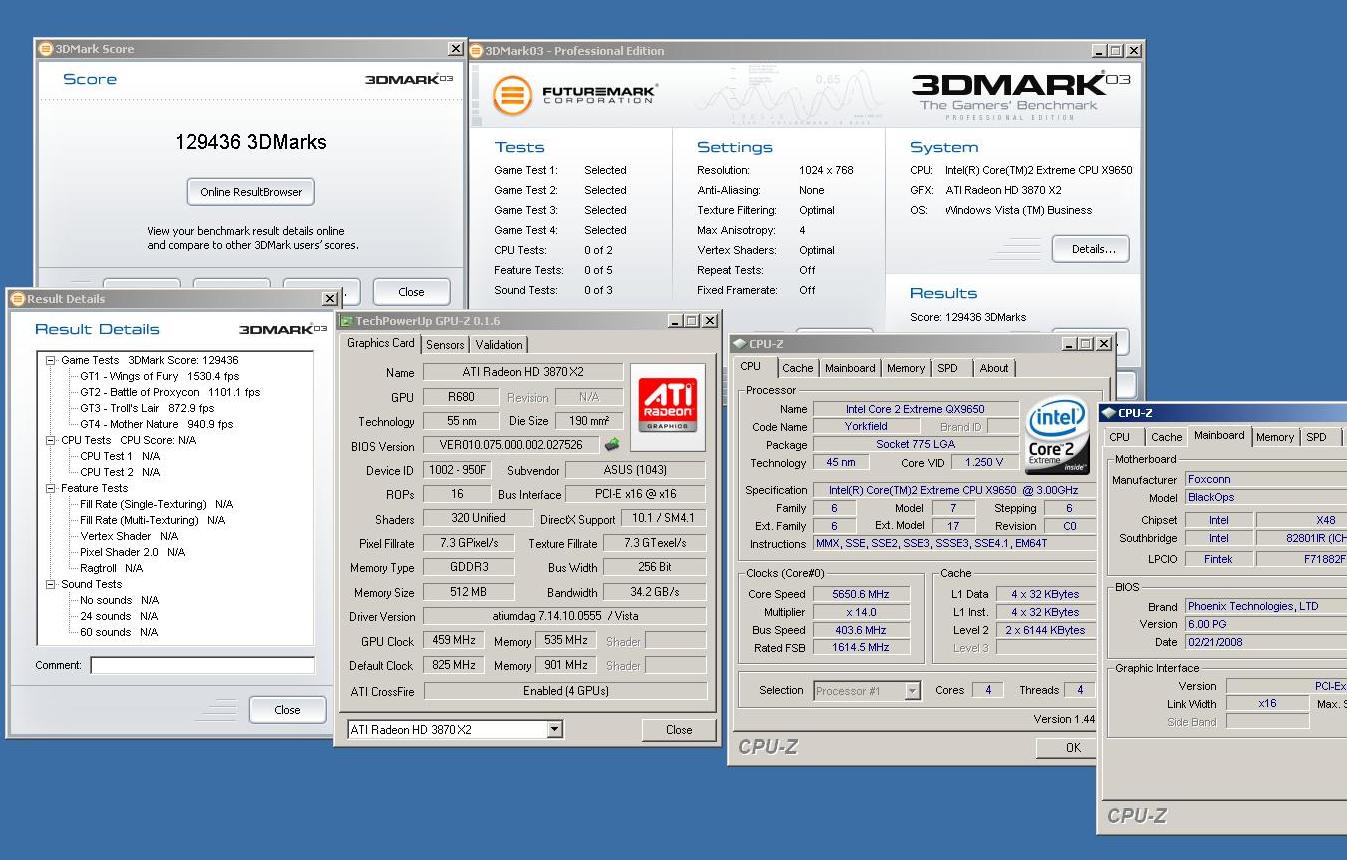Viewport: 1347px width, 860px height.
Task: Click the Online ResultBrowser button
Action: click(x=251, y=192)
